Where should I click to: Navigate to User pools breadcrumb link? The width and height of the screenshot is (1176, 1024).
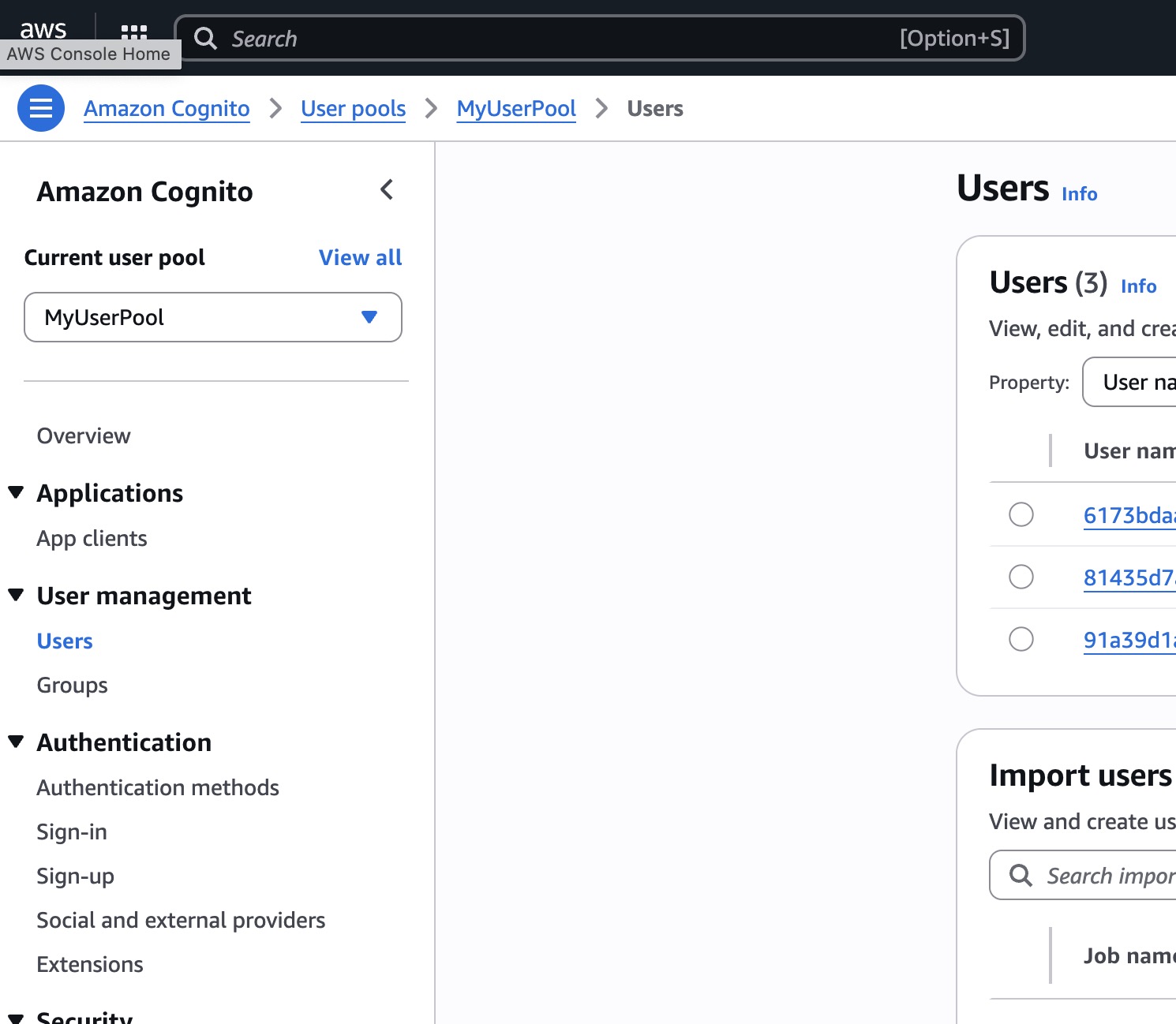(353, 109)
